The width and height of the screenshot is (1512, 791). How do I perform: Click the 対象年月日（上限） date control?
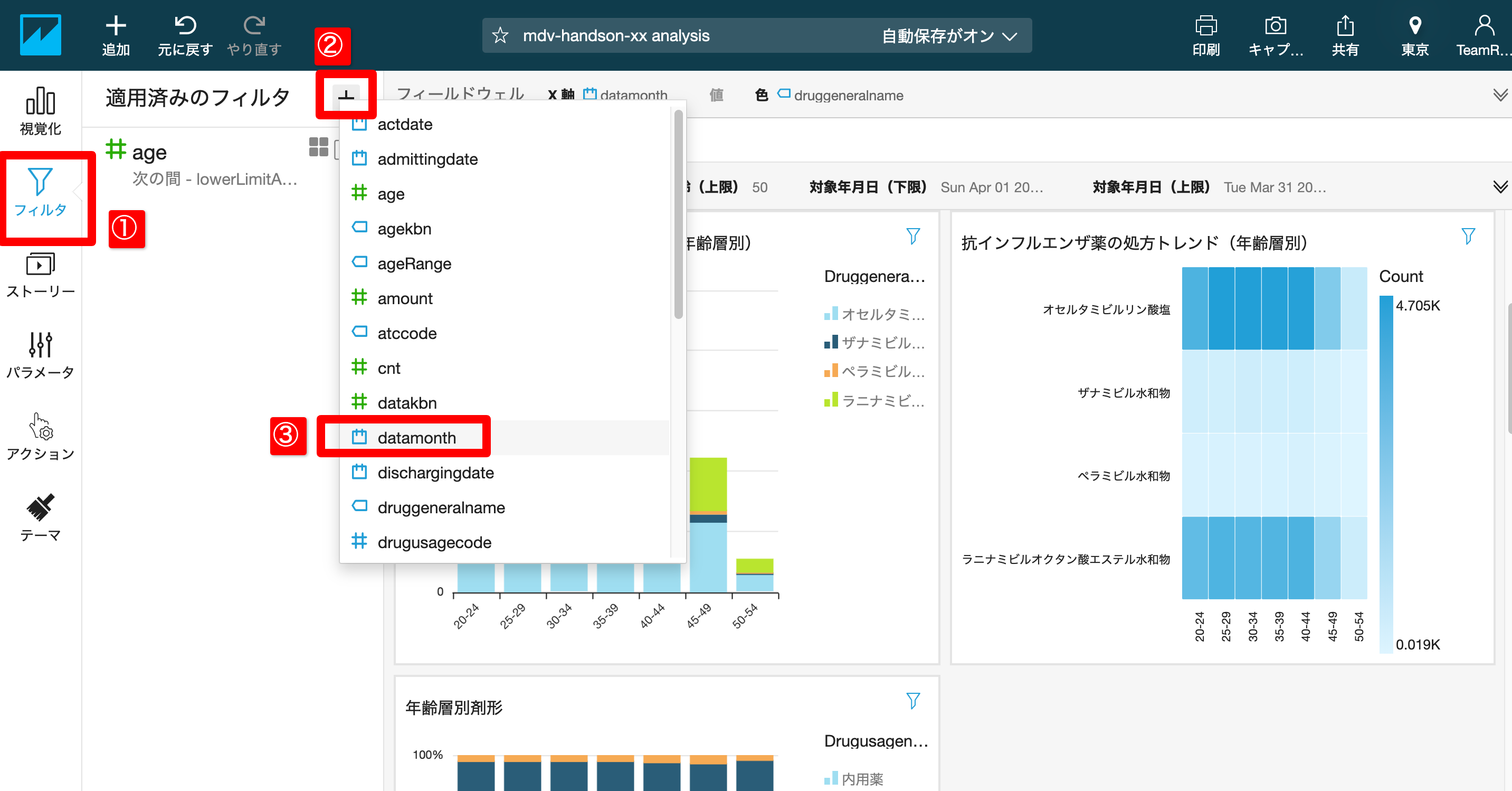pyautogui.click(x=1209, y=187)
